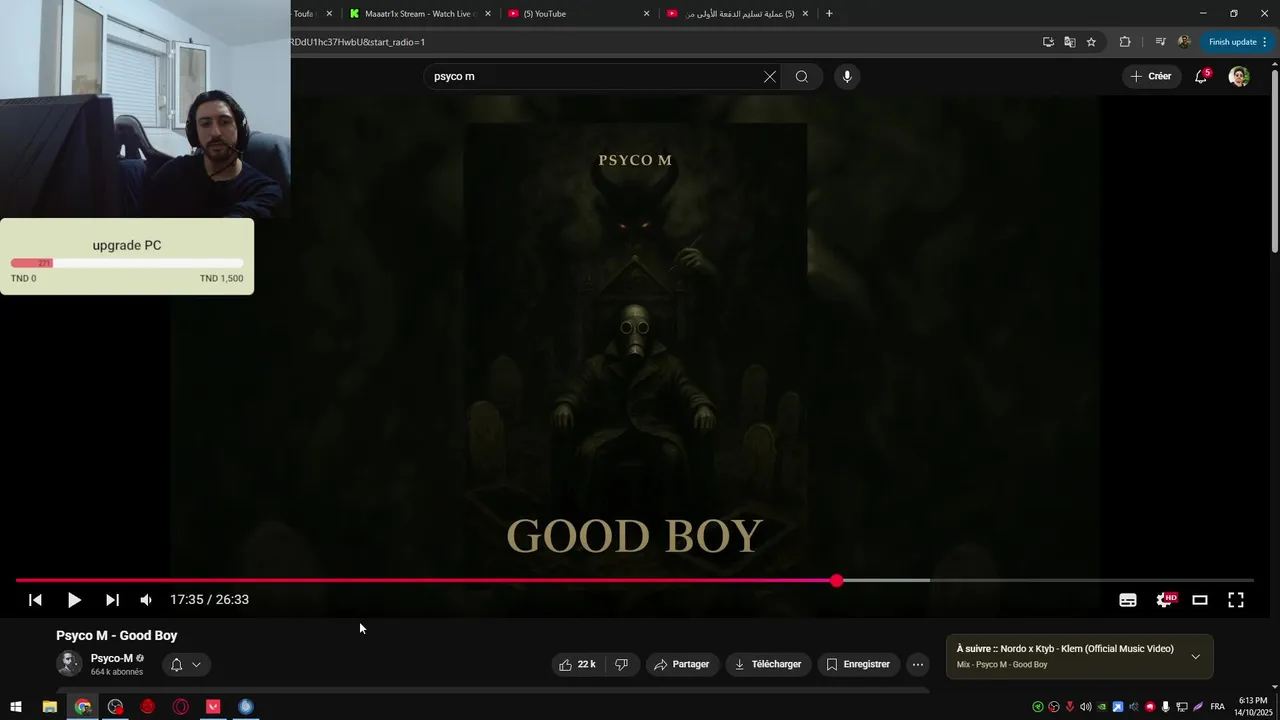Screen dimensions: 1280x720
Task: Click the Chrome taskbar icon
Action: pos(83,707)
